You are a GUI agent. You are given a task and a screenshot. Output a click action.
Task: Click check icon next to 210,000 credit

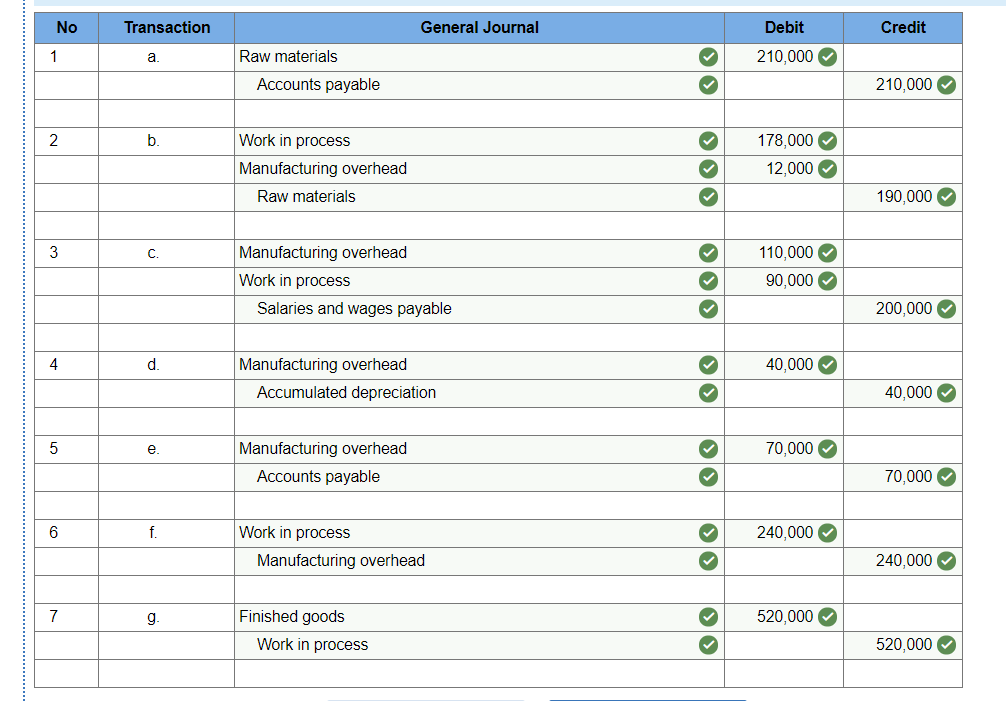click(x=946, y=85)
